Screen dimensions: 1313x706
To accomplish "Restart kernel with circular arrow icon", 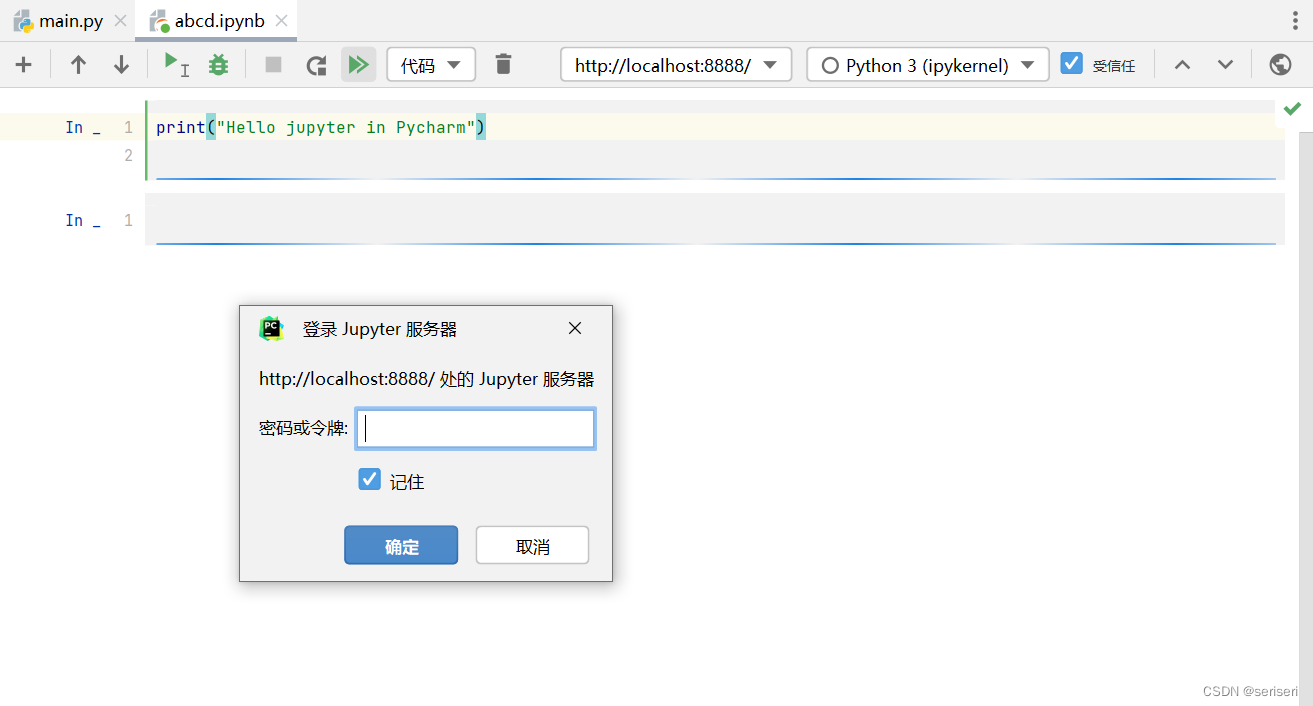I will tap(316, 65).
